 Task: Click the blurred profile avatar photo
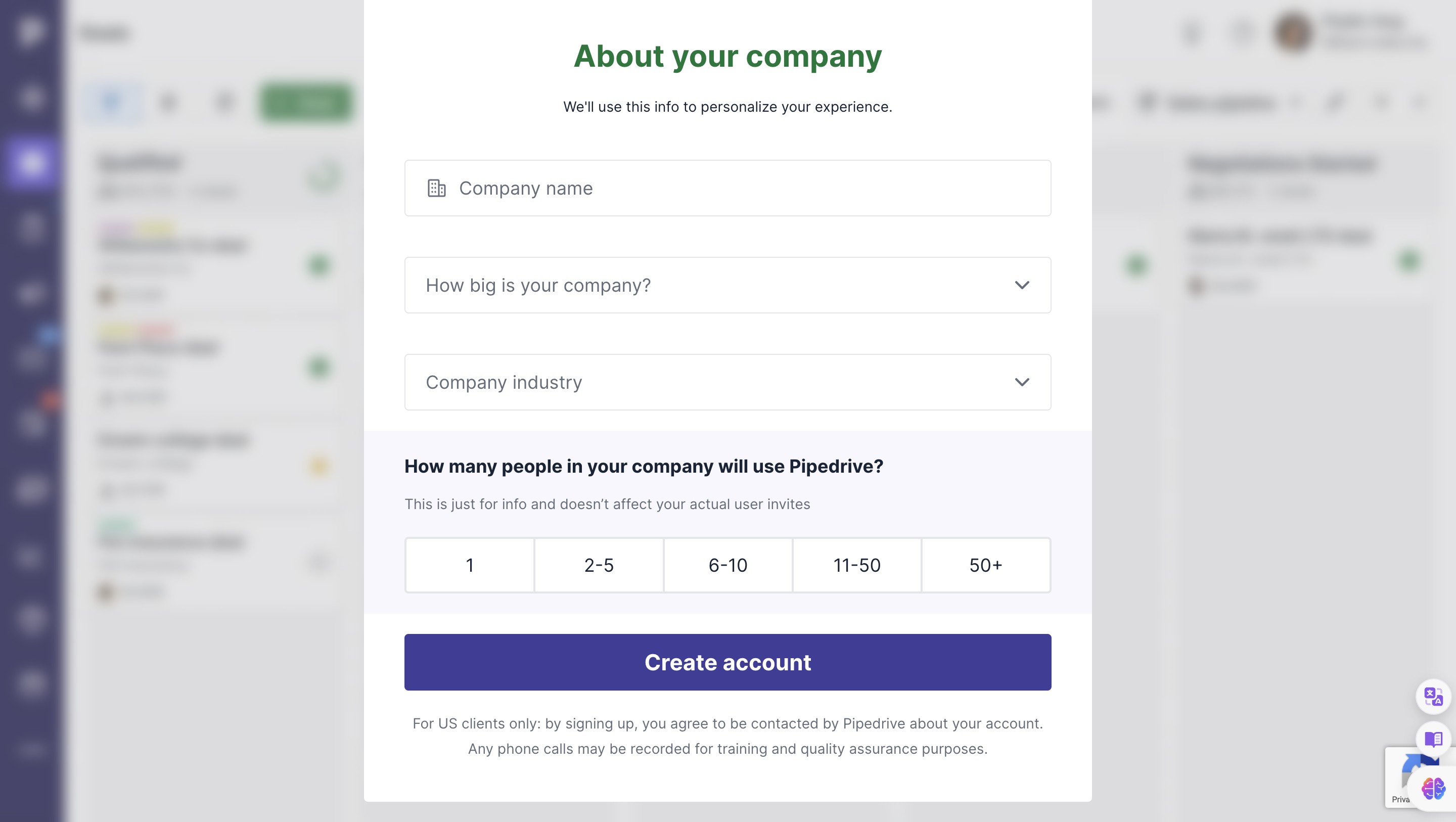pos(1293,32)
